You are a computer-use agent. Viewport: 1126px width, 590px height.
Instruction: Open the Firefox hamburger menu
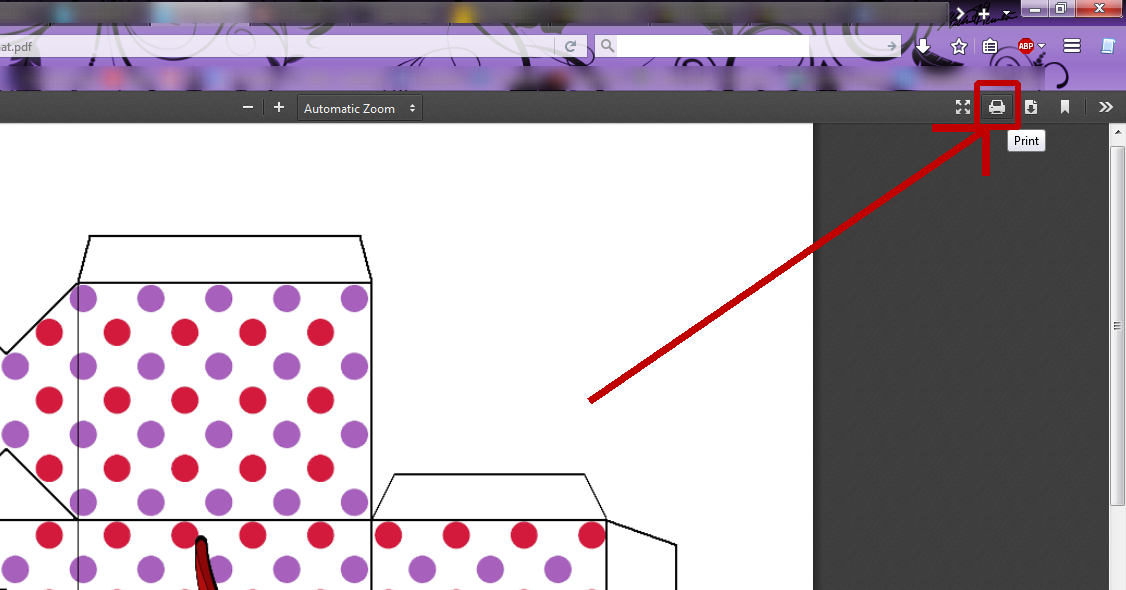coord(1072,46)
